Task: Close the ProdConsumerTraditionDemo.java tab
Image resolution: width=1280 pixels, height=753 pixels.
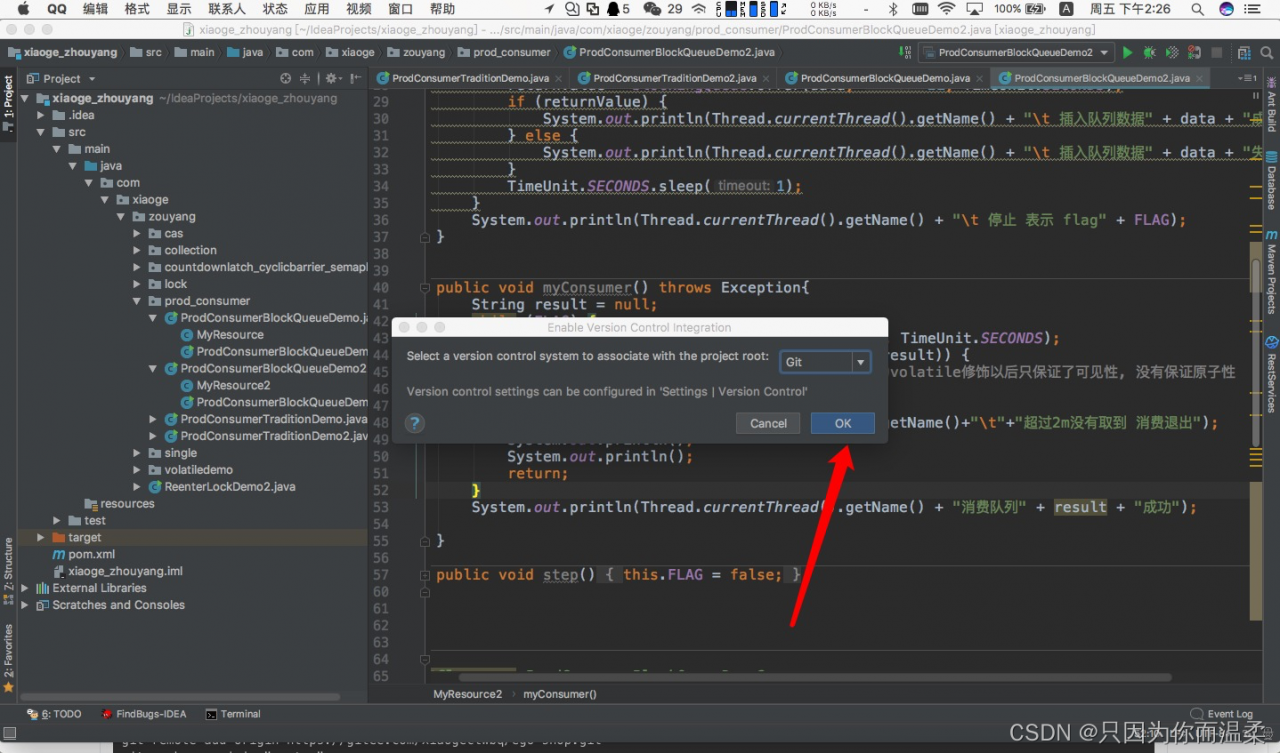Action: click(x=558, y=78)
